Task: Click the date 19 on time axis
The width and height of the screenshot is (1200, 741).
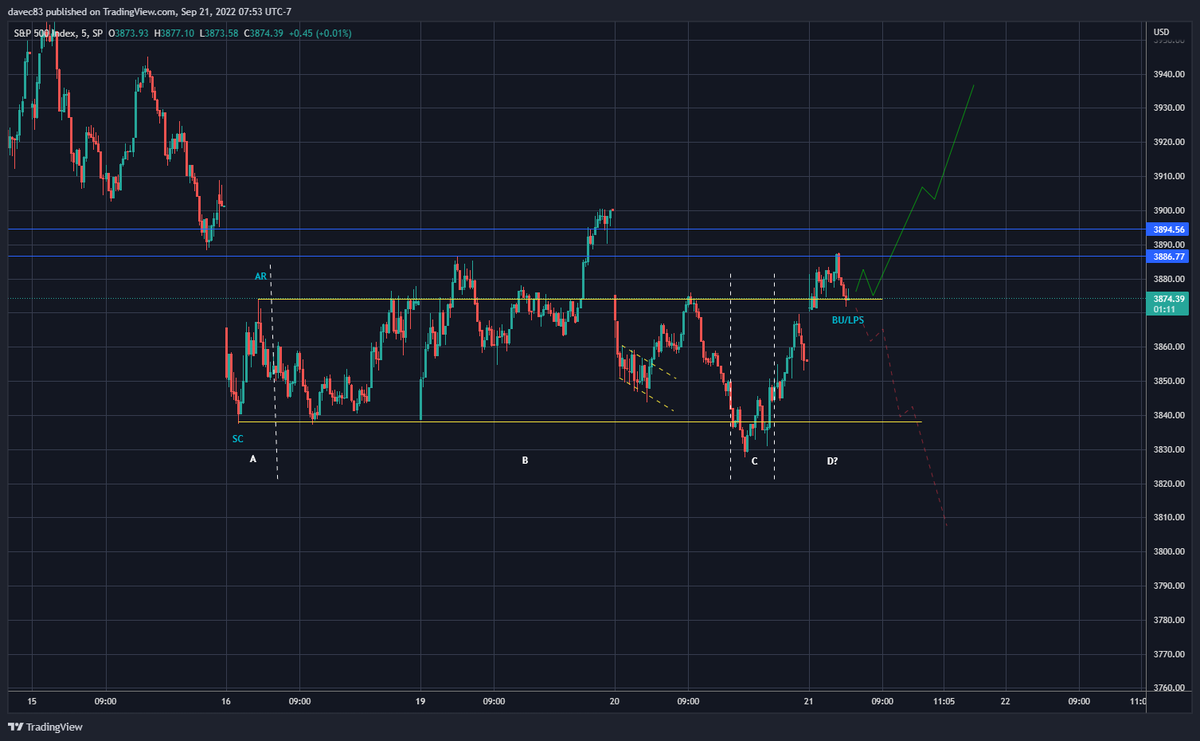Action: [421, 701]
